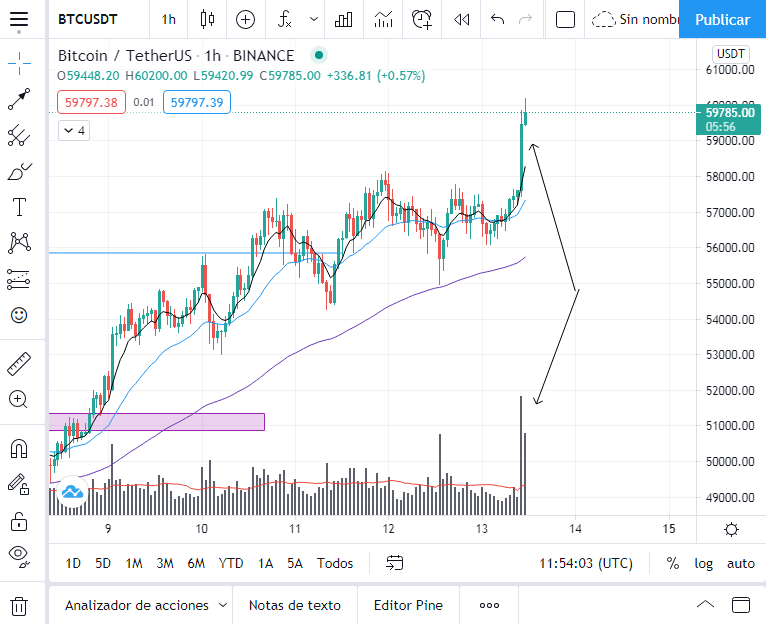Open timezone menu 11:54:03 (UTC)

pos(586,563)
